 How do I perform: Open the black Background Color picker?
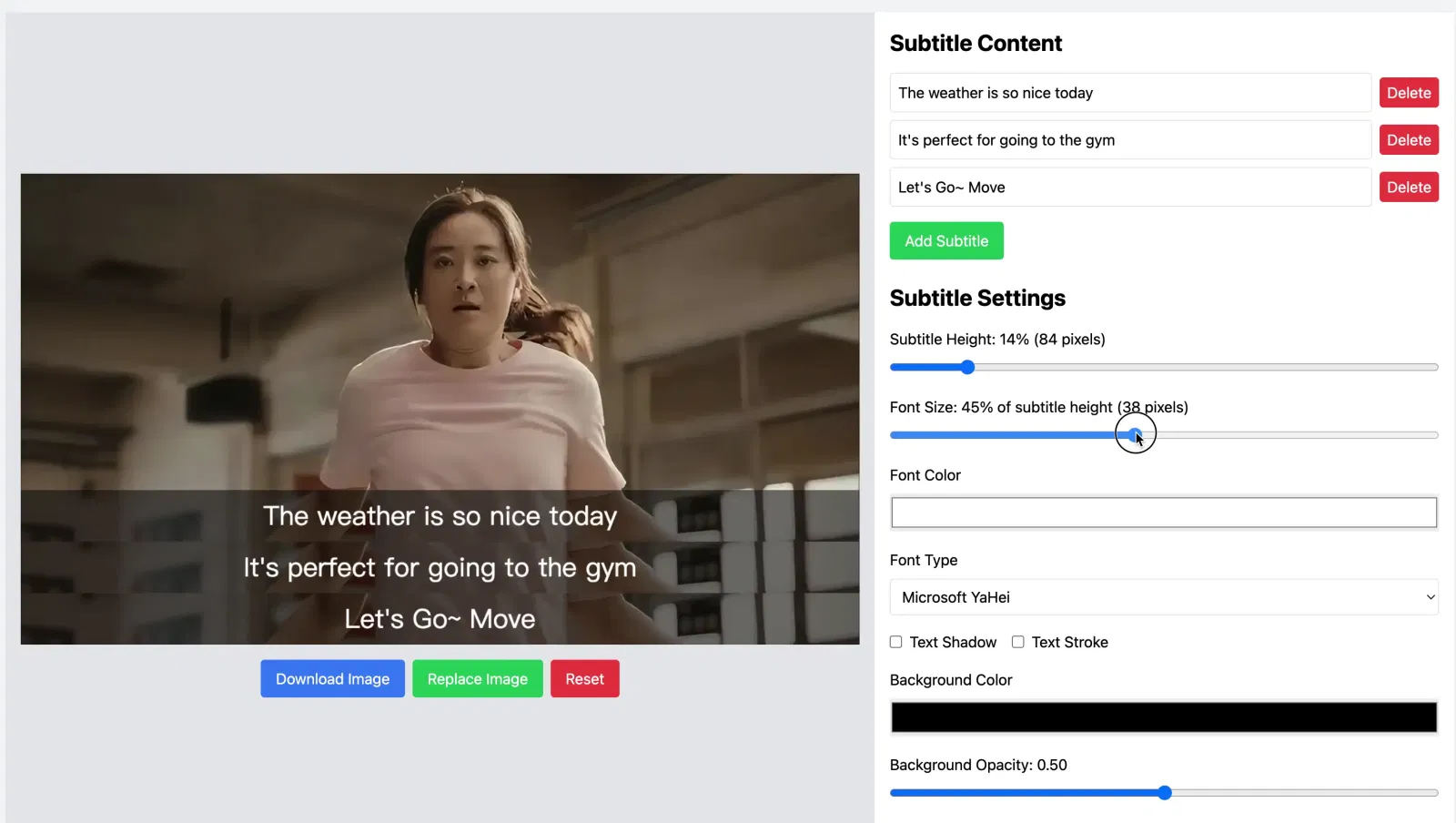click(x=1163, y=717)
